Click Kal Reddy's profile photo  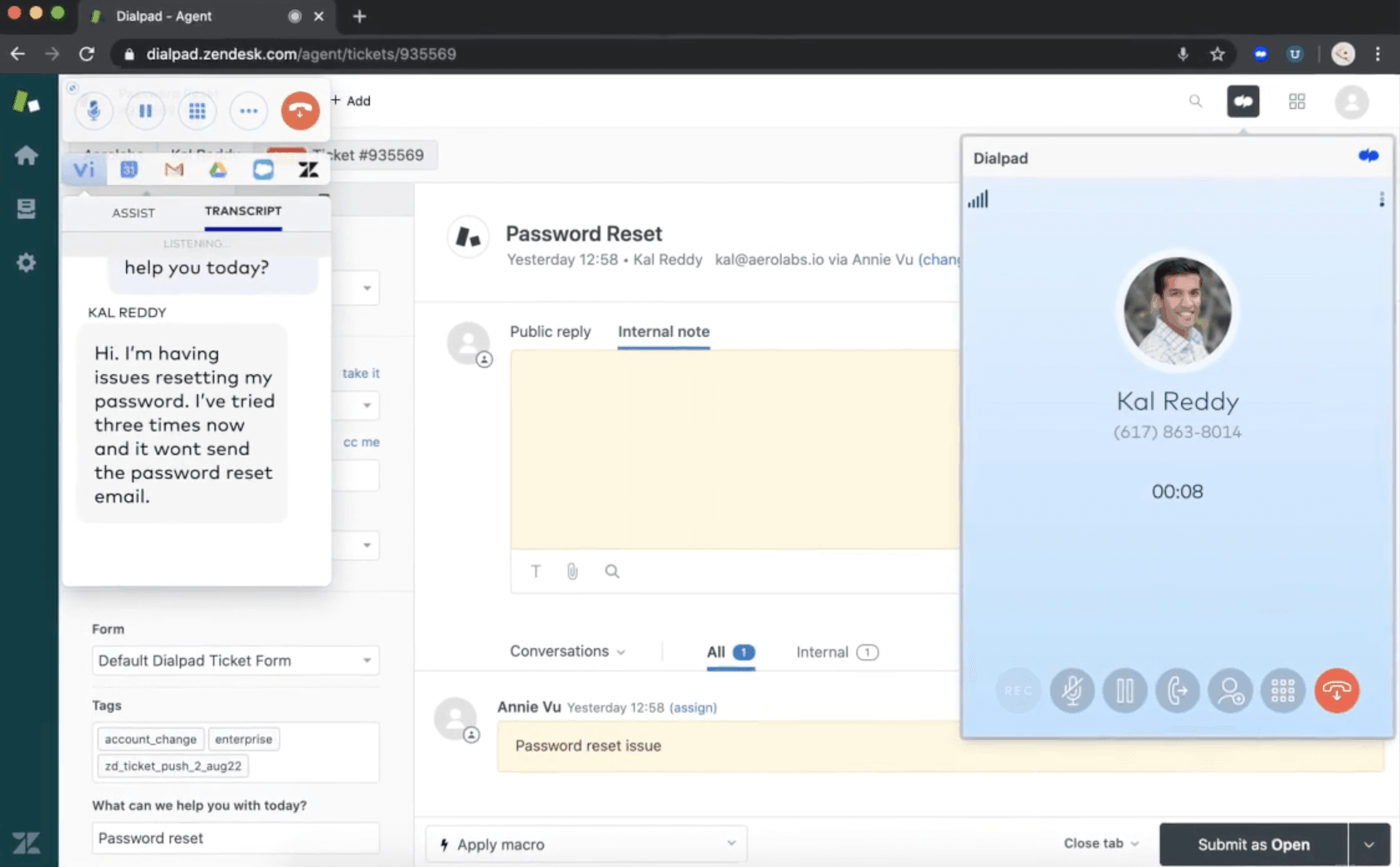(x=1178, y=312)
